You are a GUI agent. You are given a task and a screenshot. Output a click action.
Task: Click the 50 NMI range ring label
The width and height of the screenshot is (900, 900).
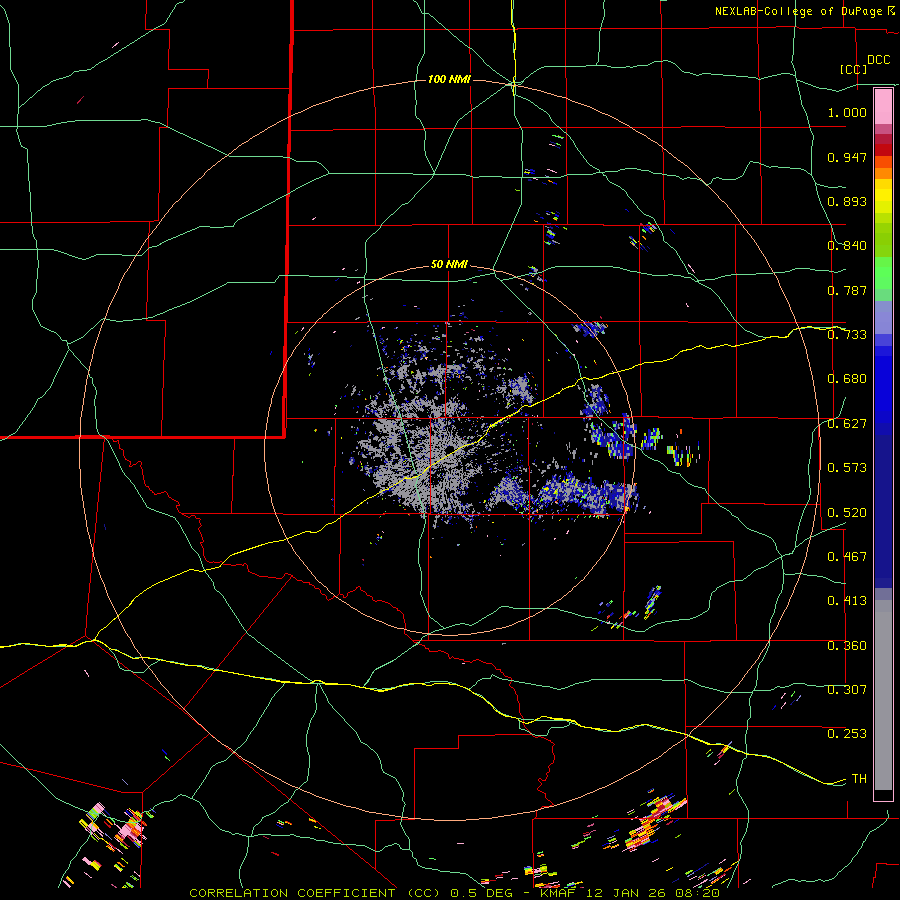coord(449,265)
